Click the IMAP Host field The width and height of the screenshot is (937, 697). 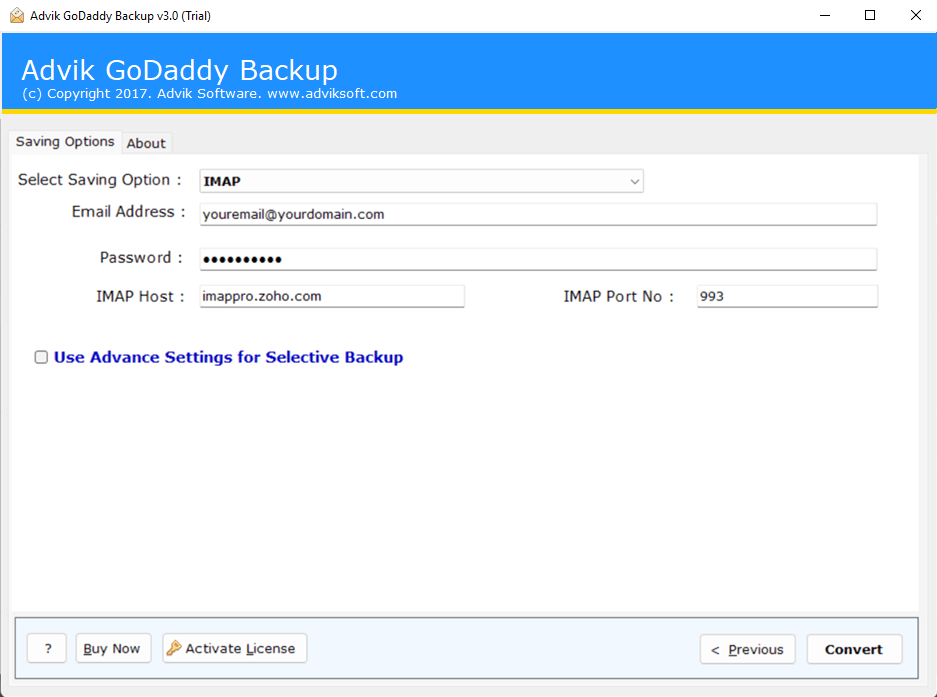point(332,296)
